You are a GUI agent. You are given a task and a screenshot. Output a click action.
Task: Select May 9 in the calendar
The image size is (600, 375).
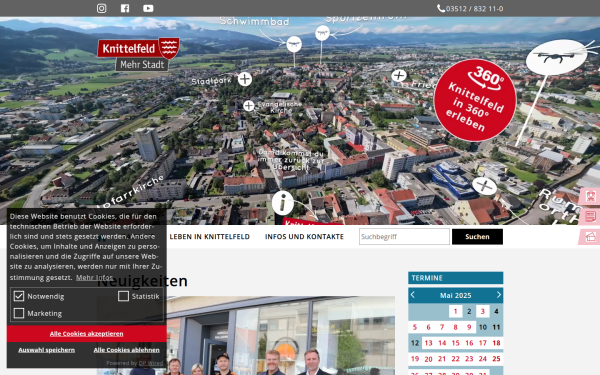pos(469,327)
